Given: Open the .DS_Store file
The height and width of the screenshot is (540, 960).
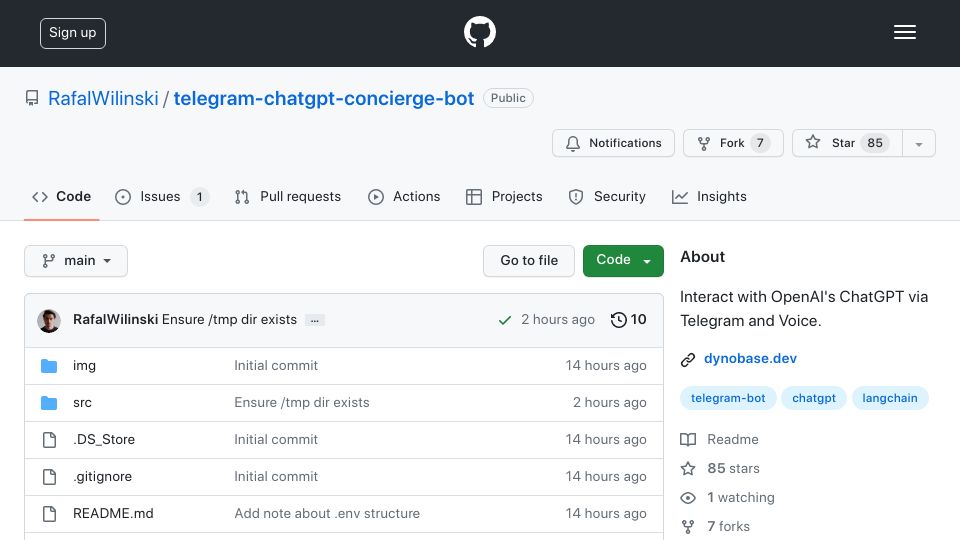Looking at the screenshot, I should point(104,440).
